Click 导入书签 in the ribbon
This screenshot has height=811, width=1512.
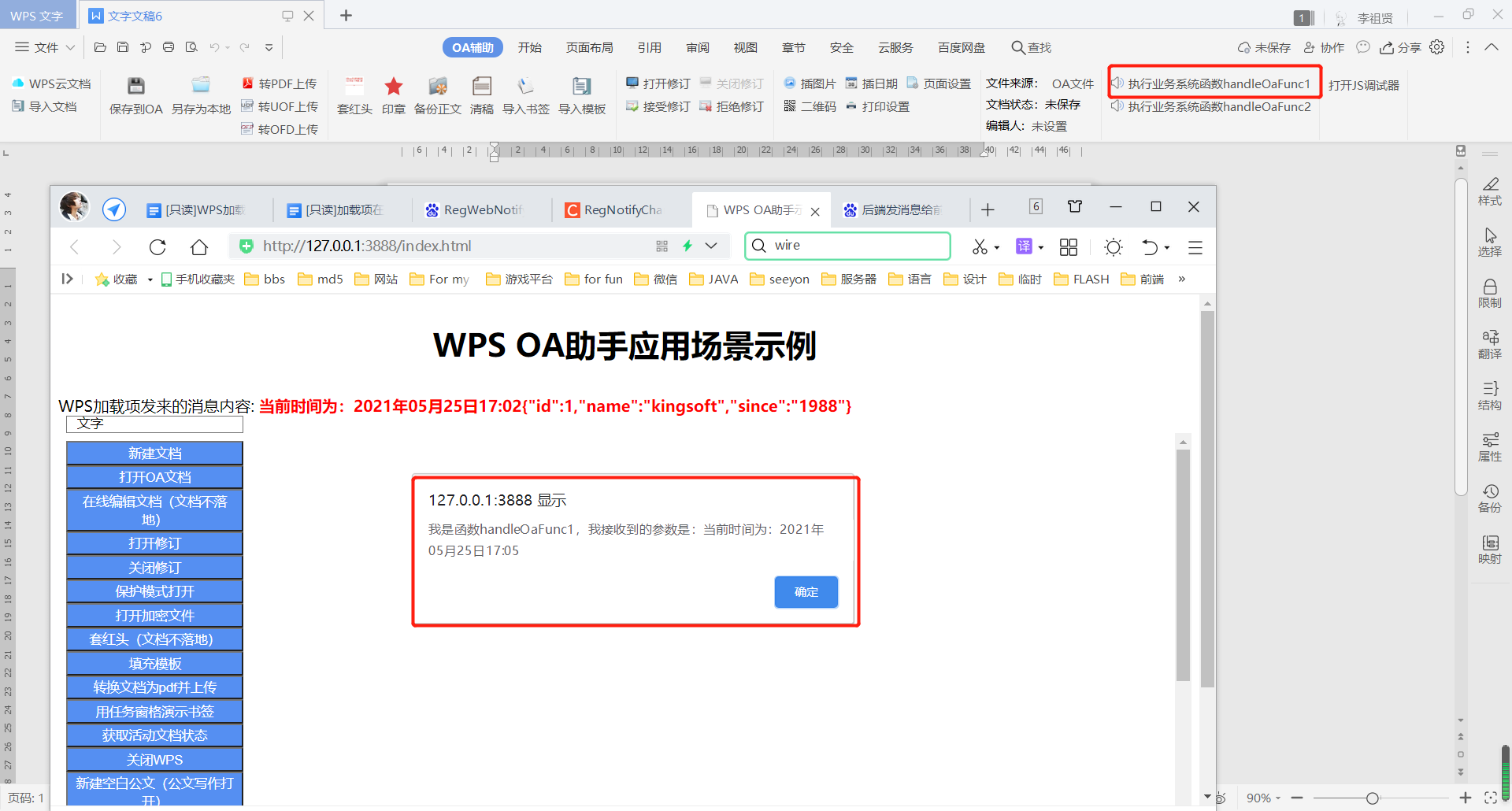pyautogui.click(x=525, y=94)
